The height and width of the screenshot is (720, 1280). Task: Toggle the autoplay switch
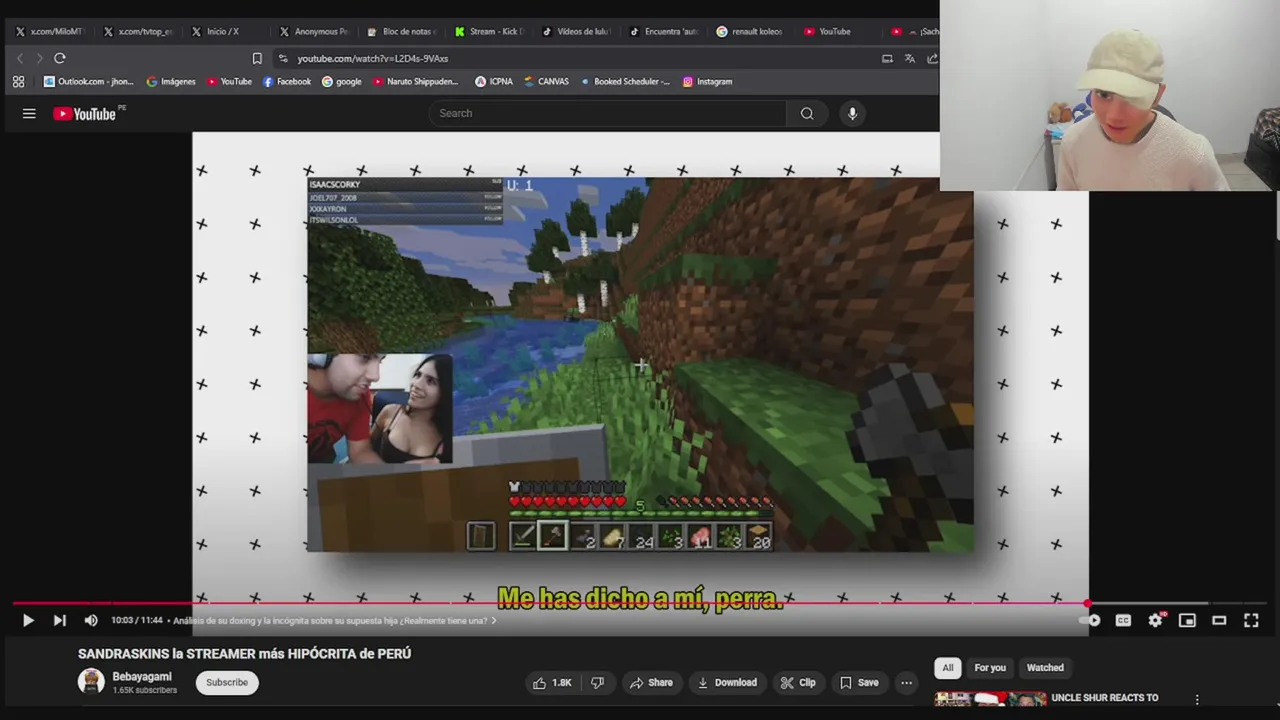tap(1092, 621)
